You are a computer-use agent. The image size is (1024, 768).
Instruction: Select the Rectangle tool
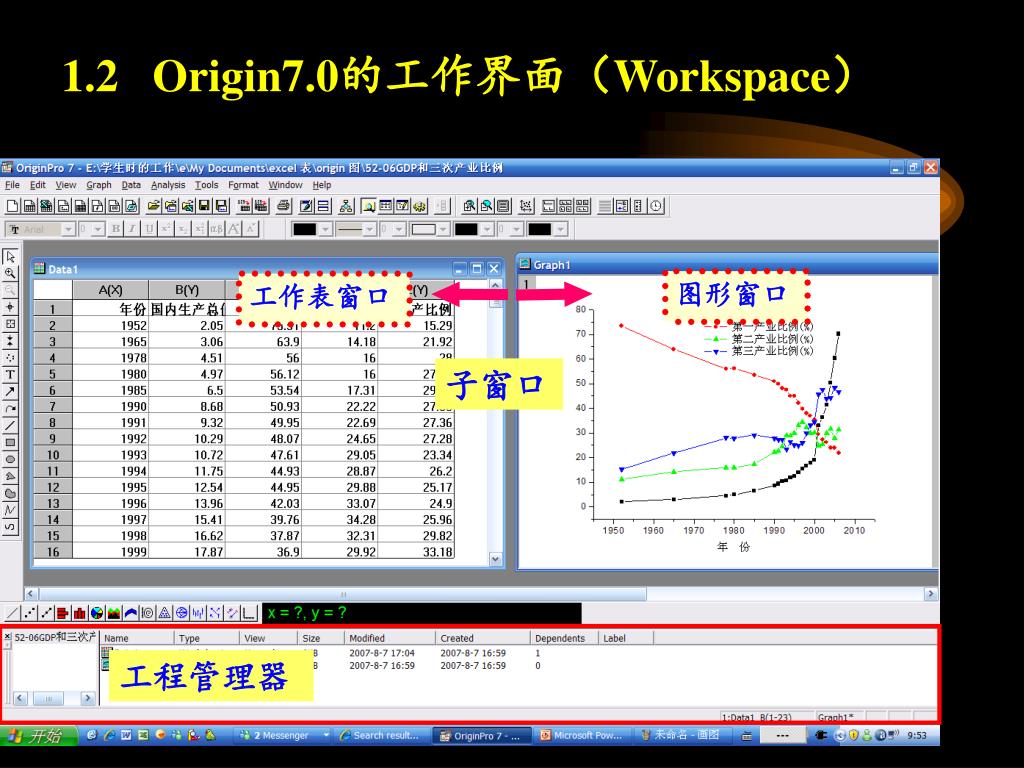tap(10, 443)
